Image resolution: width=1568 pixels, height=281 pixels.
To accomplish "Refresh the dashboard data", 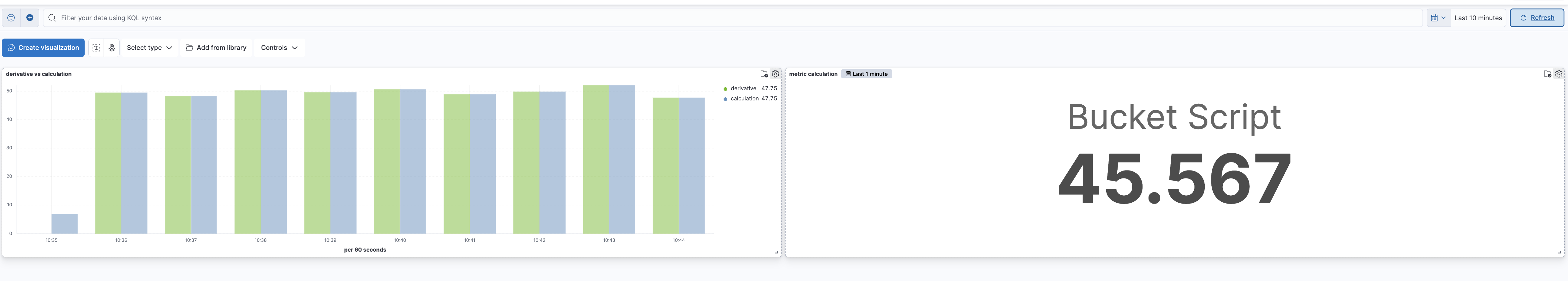I will coord(1537,18).
